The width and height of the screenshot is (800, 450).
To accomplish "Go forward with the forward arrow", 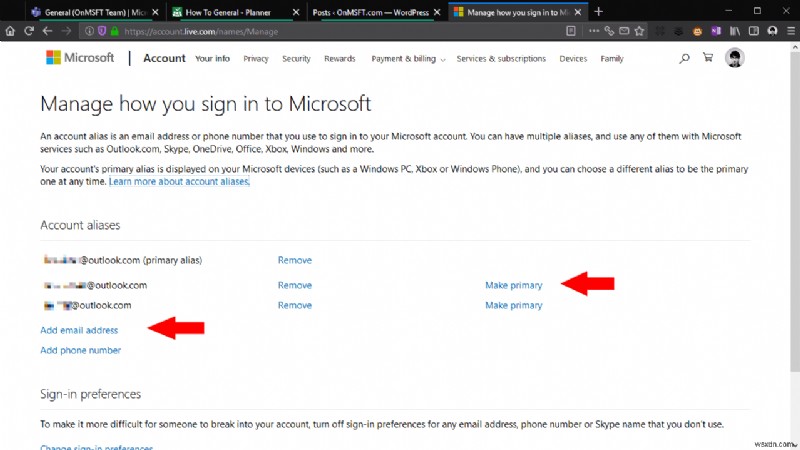I will (x=66, y=31).
